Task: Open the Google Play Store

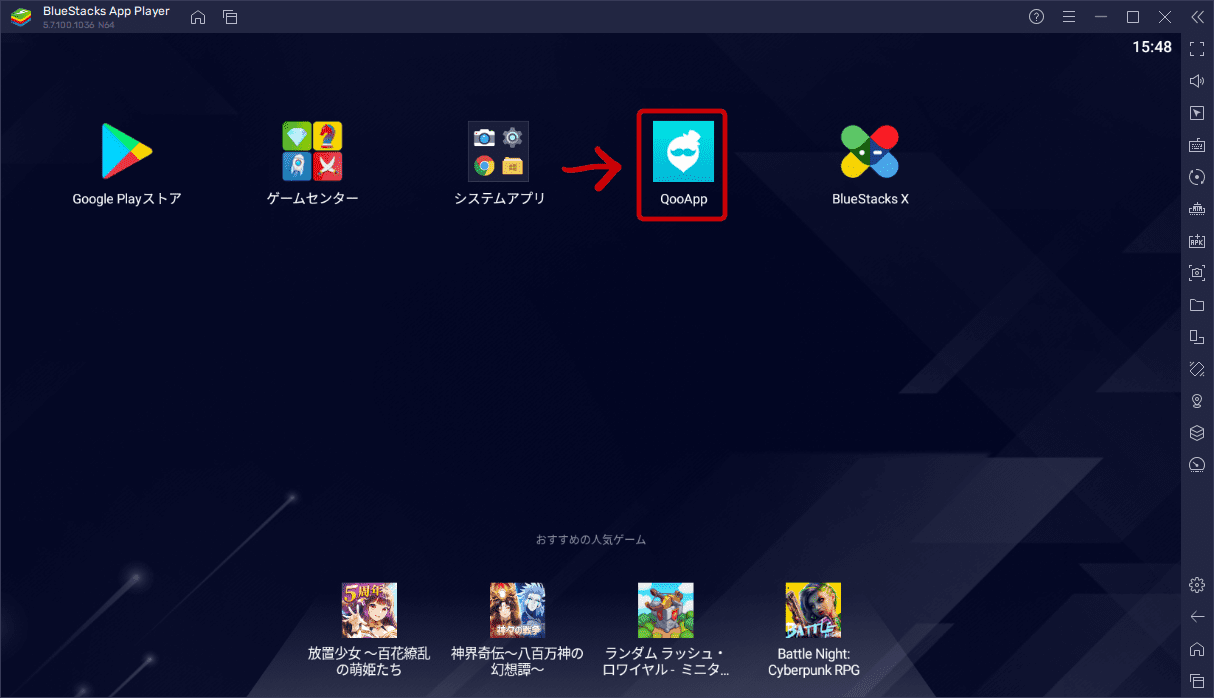Action: coord(127,150)
